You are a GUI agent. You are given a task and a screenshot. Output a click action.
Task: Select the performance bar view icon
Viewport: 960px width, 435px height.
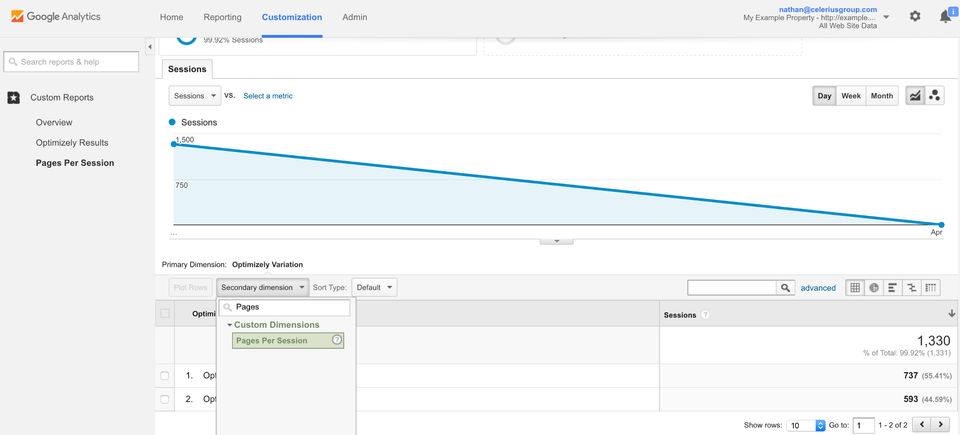[x=893, y=288]
